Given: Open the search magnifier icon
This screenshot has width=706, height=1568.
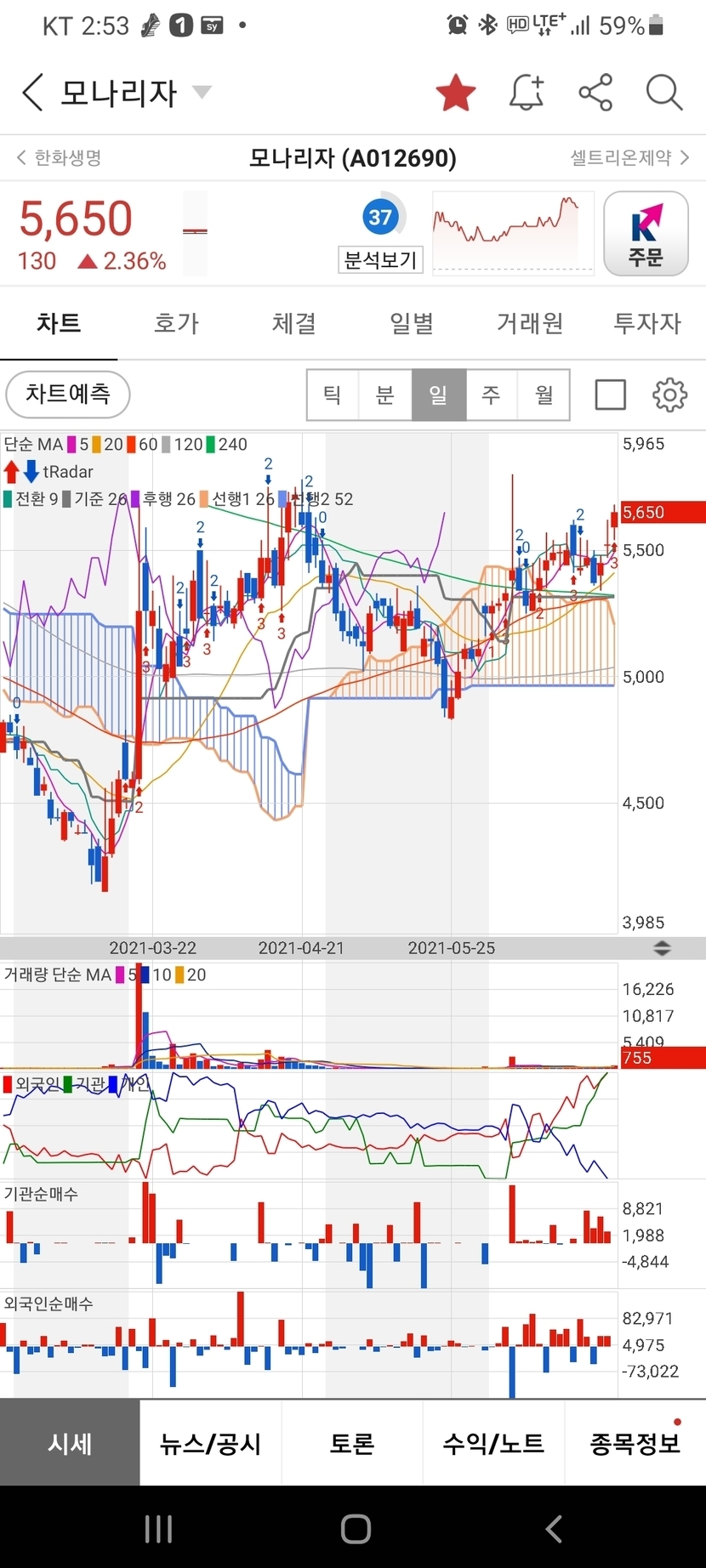Looking at the screenshot, I should point(663,93).
